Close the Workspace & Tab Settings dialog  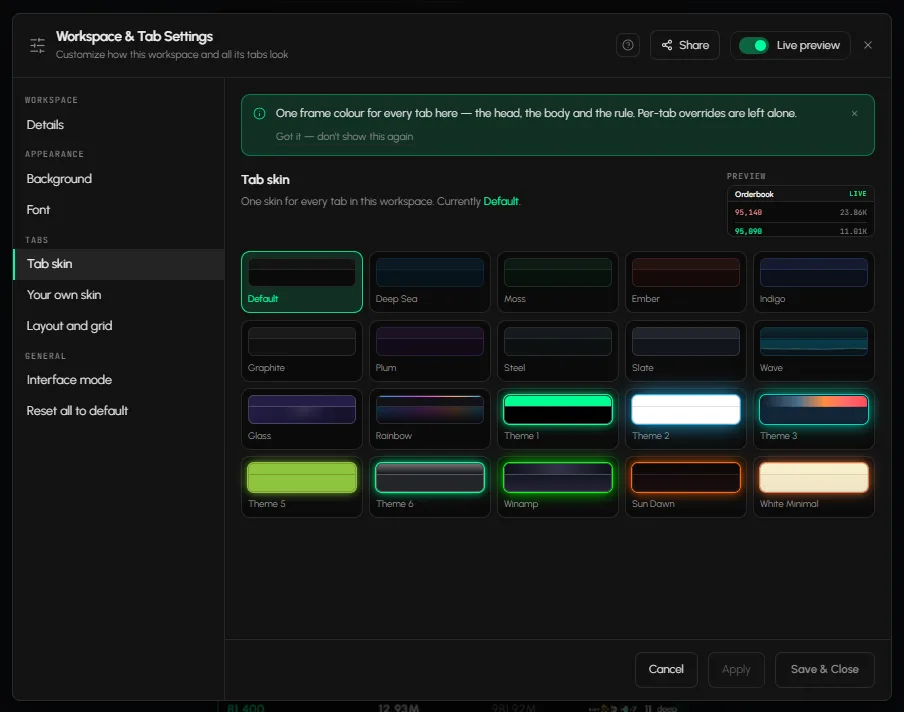[x=868, y=45]
